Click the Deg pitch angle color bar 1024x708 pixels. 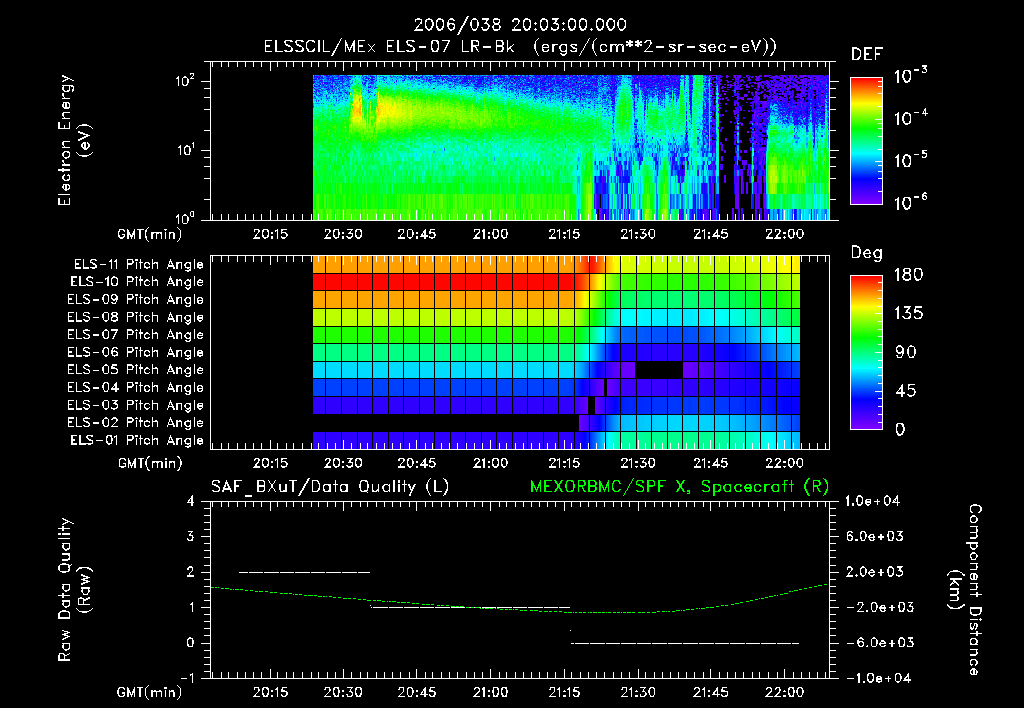866,352
